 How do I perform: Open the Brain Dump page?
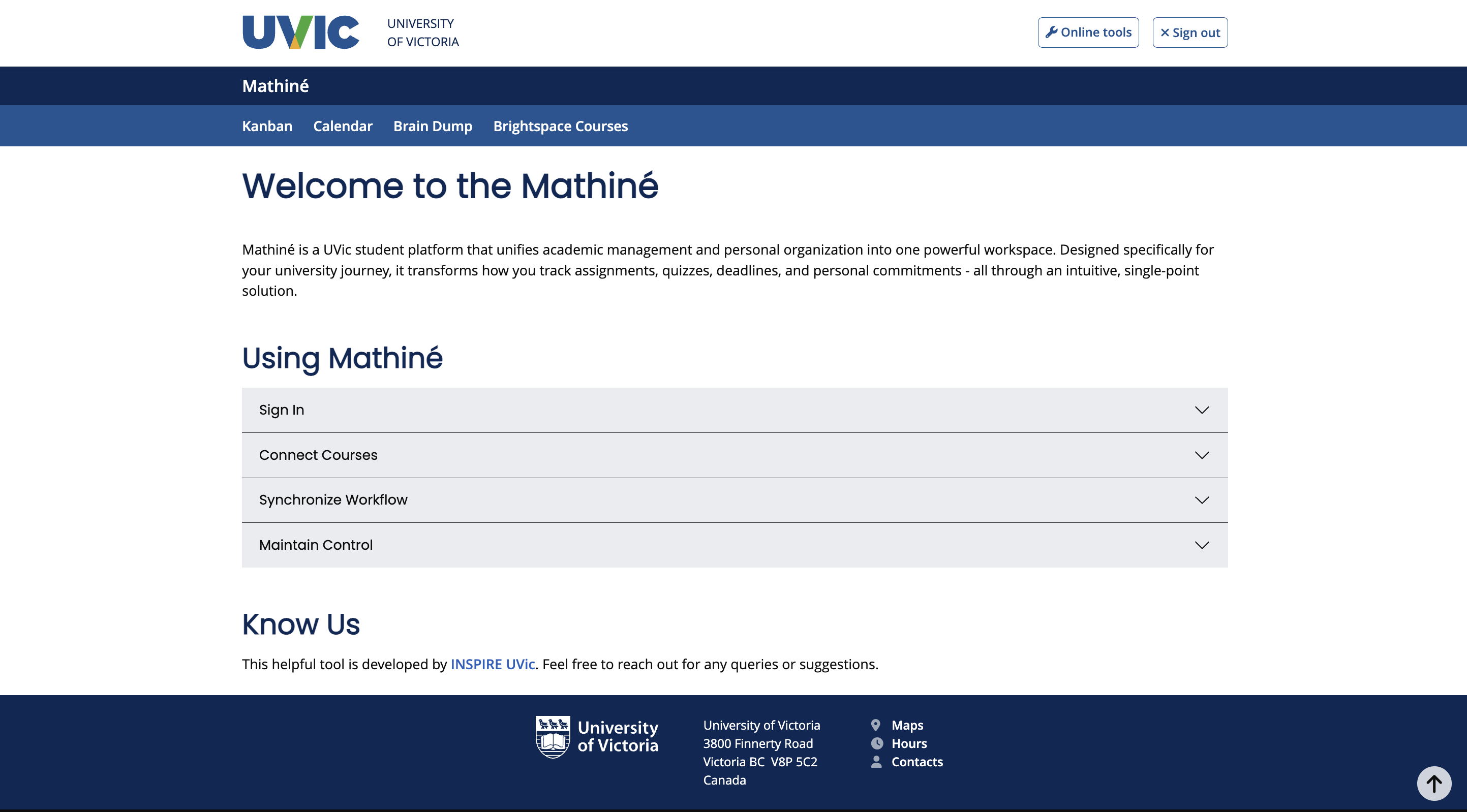(x=432, y=126)
